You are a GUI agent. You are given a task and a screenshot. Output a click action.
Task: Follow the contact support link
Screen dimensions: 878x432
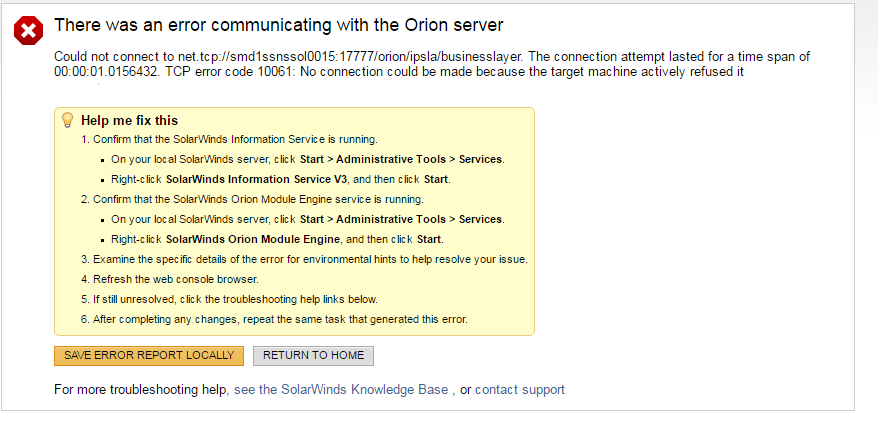tap(519, 389)
